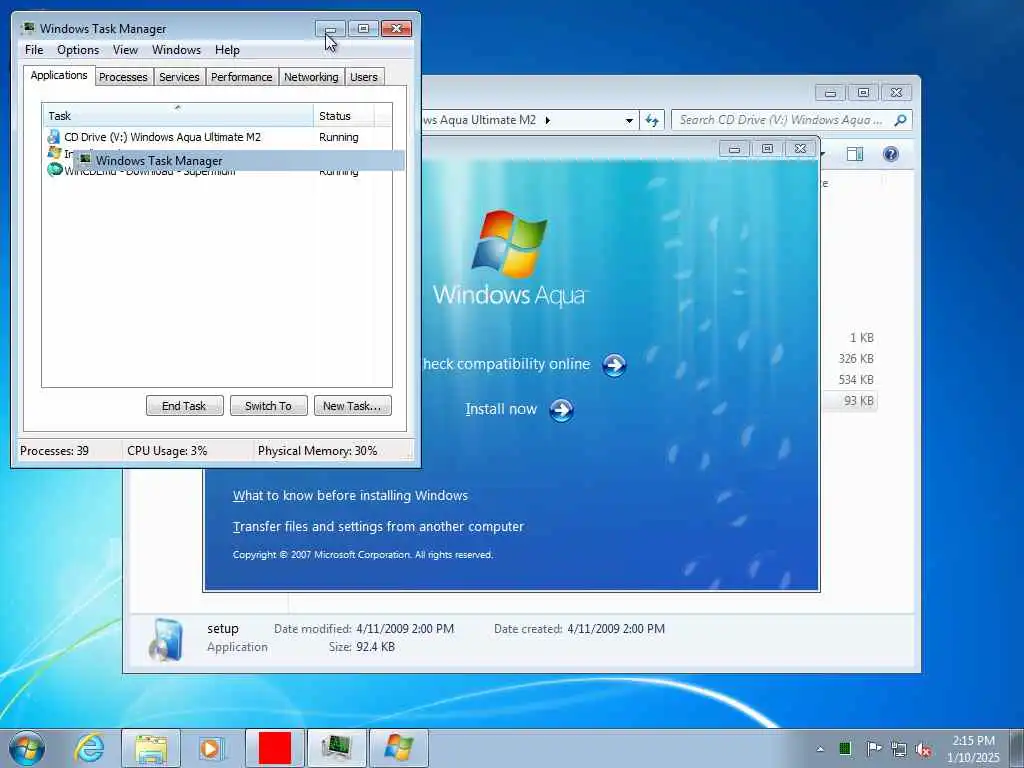Image resolution: width=1024 pixels, height=768 pixels.
Task: Open the Start menu orb
Action: 27,748
